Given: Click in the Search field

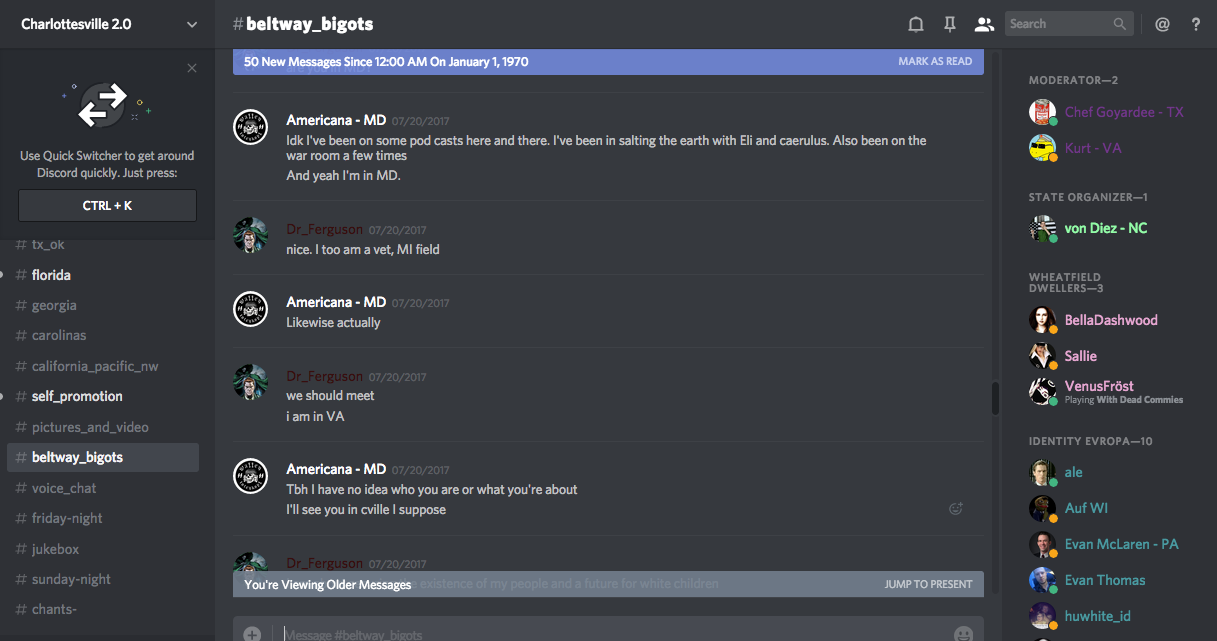Looking at the screenshot, I should point(1058,24).
